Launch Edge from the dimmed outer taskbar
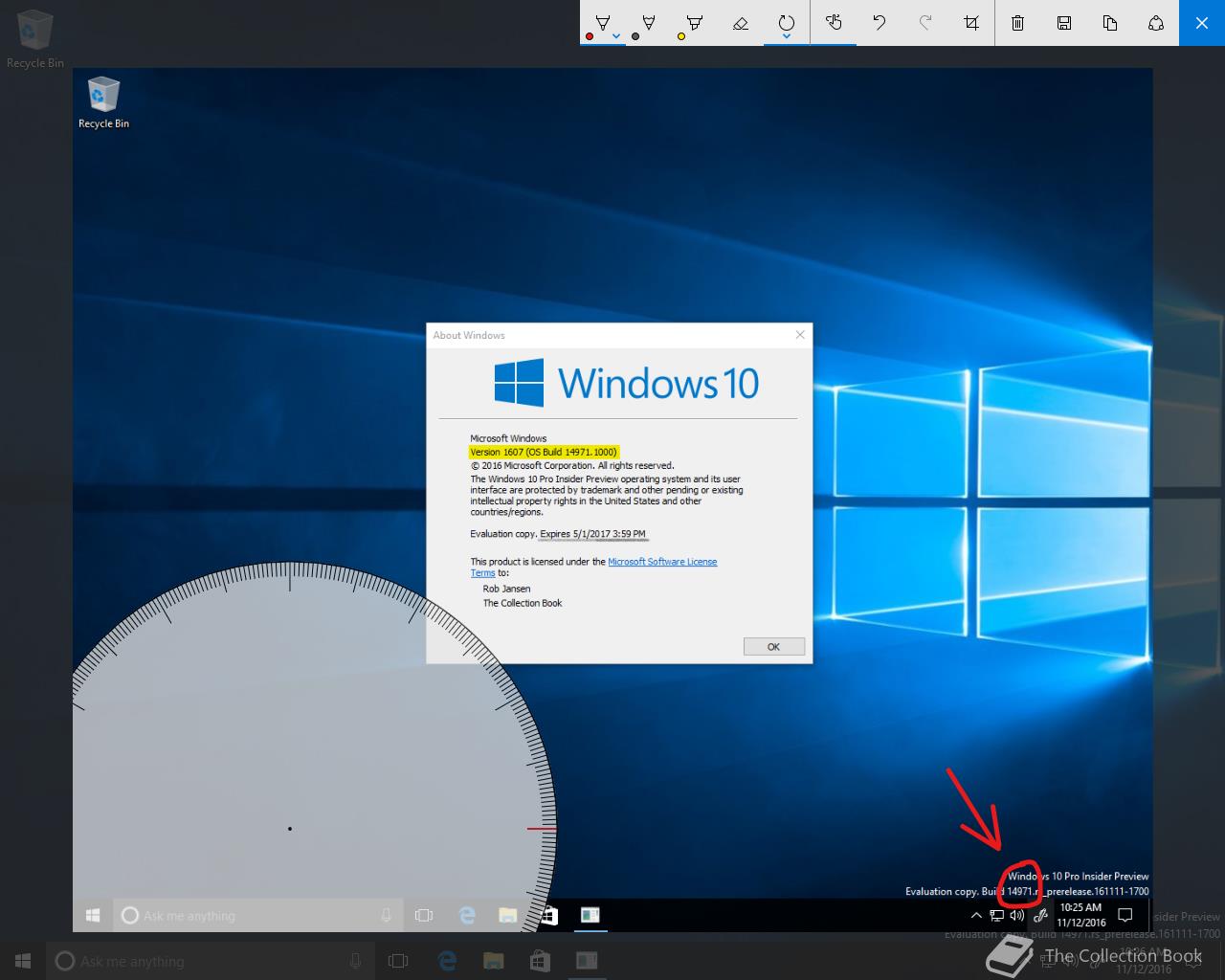Viewport: 1225px width, 980px height. click(446, 961)
